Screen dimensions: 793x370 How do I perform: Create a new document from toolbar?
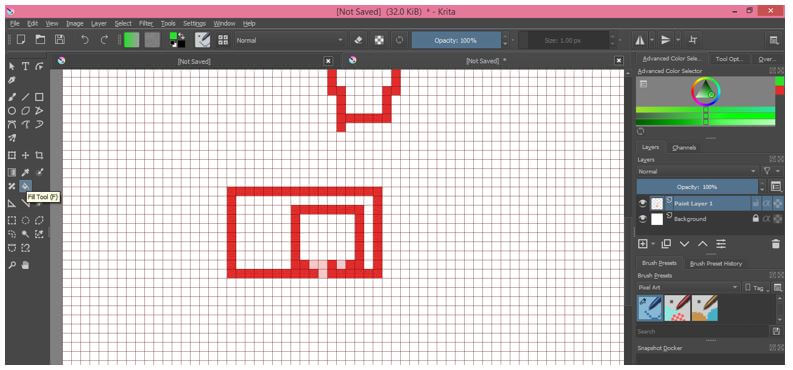21,40
